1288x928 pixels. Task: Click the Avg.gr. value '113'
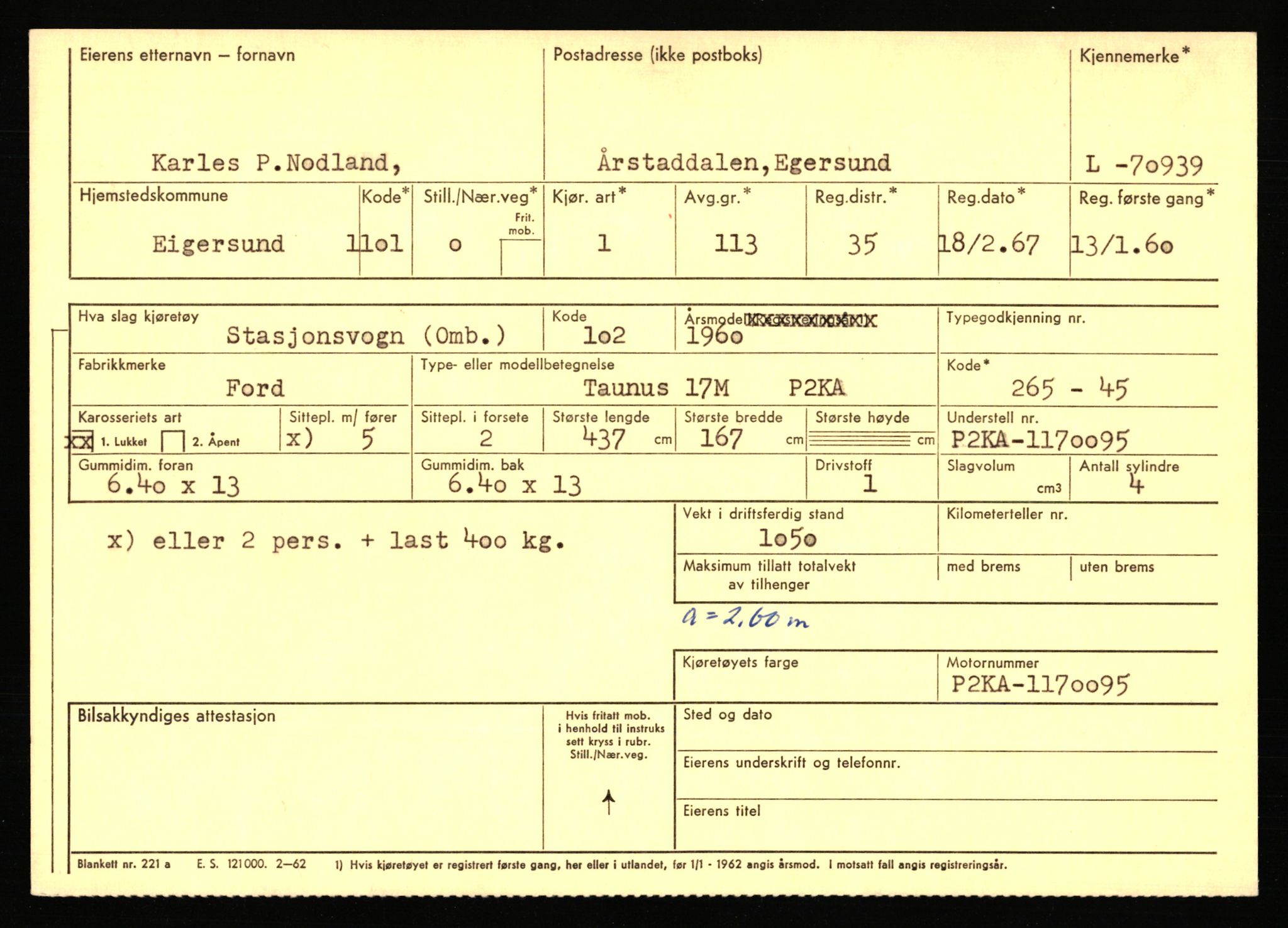point(735,243)
